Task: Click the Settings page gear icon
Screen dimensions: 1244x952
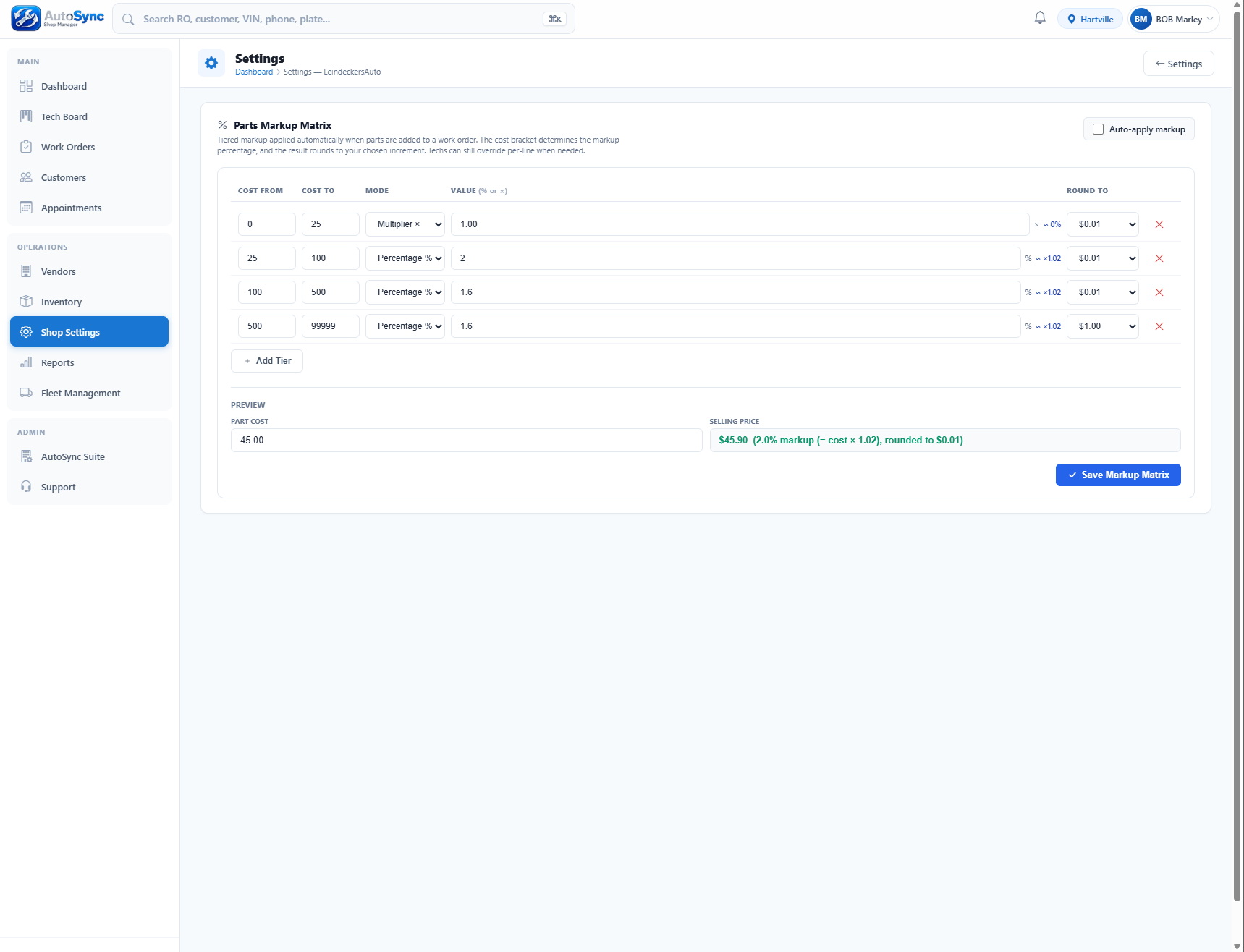Action: [x=211, y=64]
